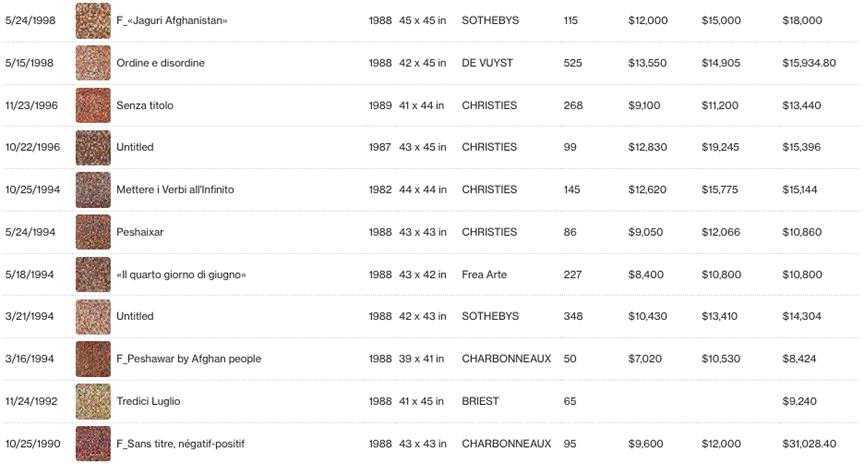The image size is (864, 464).
Task: View the Peshaixar artwork thumbnail
Action: click(x=93, y=232)
